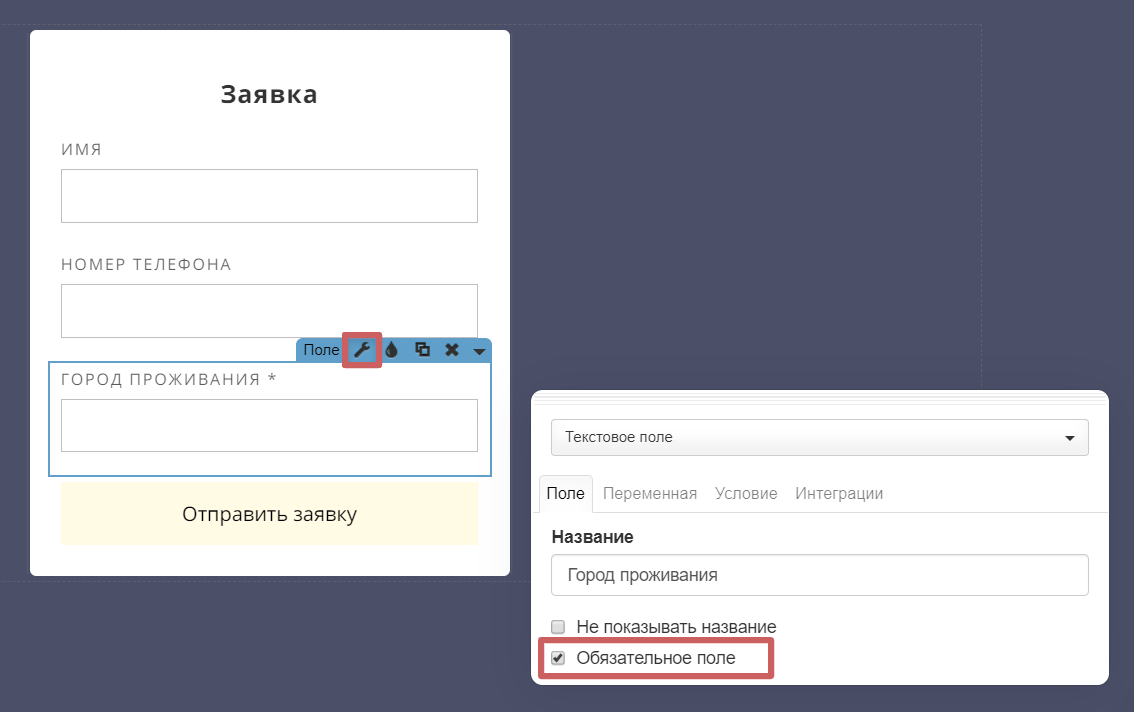Switch to the Условие tab
The height and width of the screenshot is (712, 1134).
746,493
